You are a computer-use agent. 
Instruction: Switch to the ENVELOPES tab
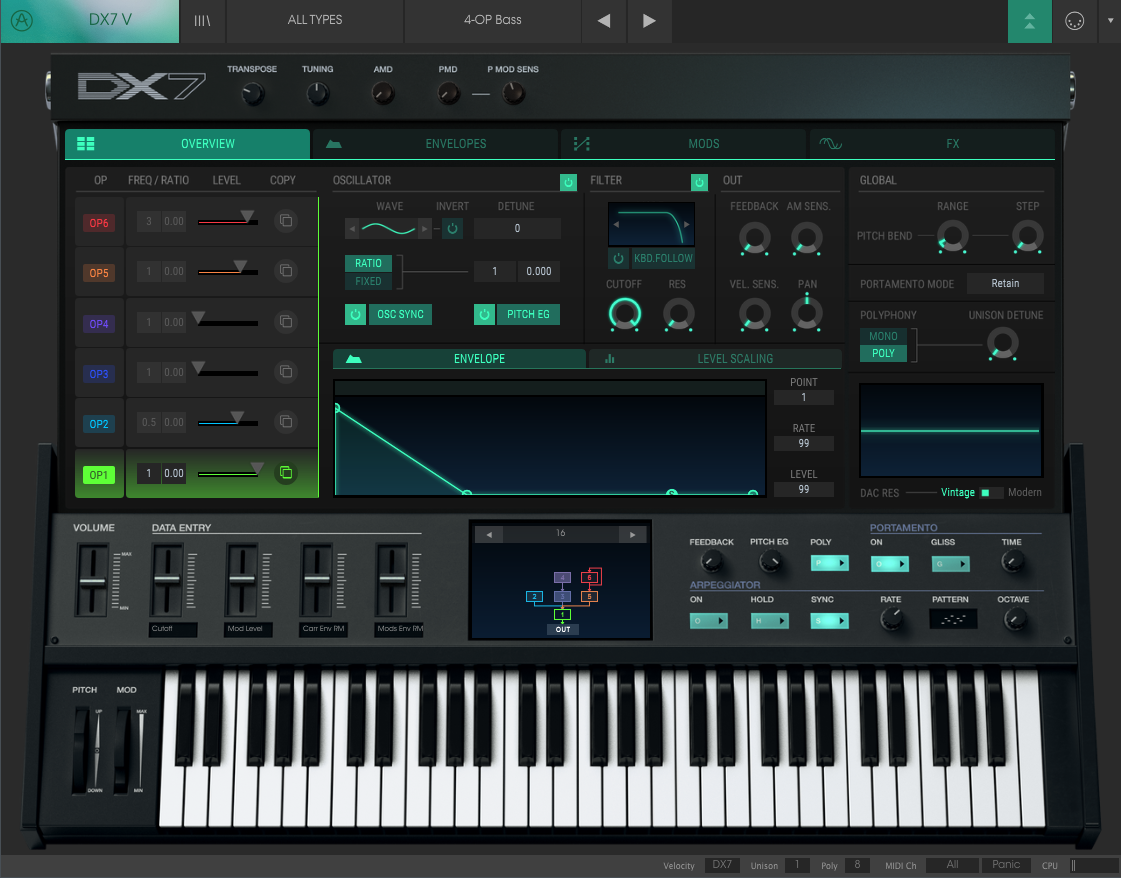point(435,143)
